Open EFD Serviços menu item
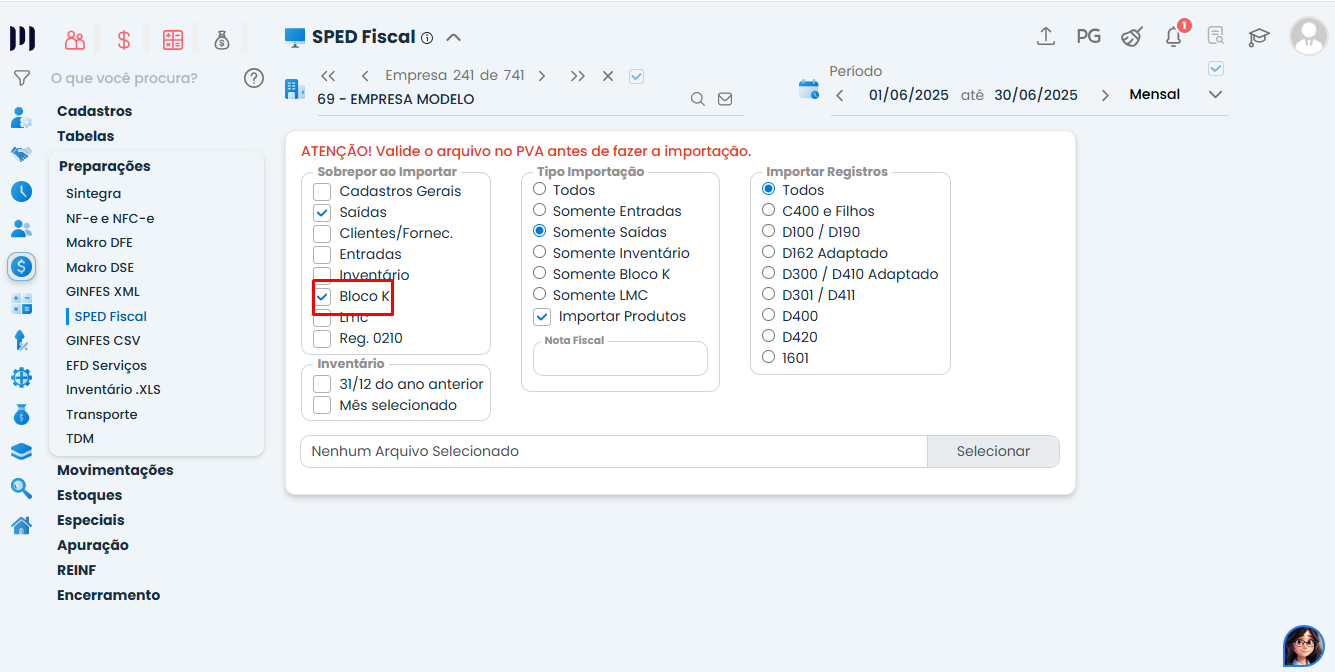Screen dimensions: 1335x672 (106, 366)
